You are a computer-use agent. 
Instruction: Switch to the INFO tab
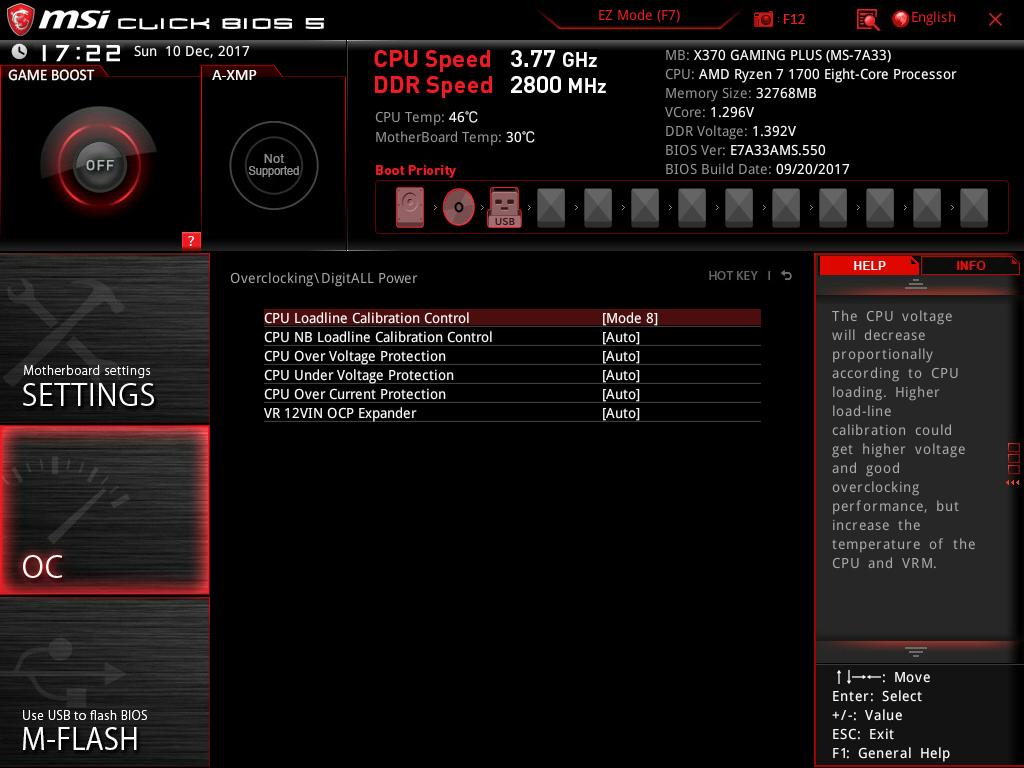[970, 265]
